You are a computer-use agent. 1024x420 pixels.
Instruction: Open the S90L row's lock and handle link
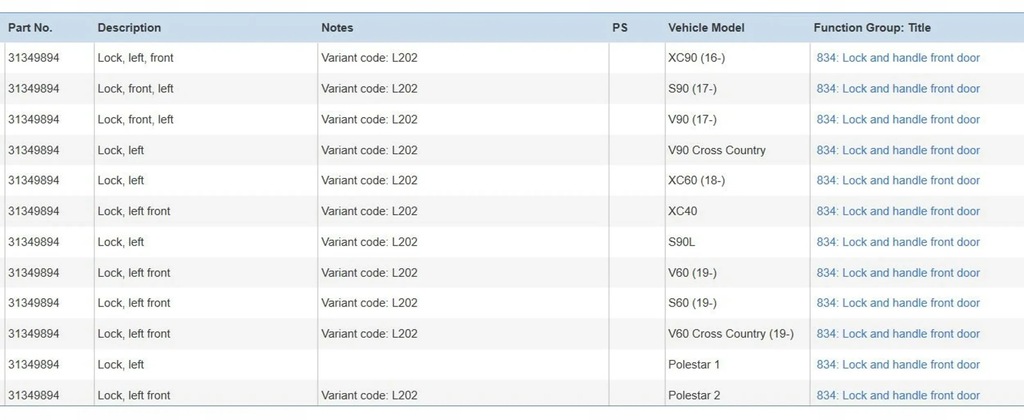pyautogui.click(x=898, y=242)
